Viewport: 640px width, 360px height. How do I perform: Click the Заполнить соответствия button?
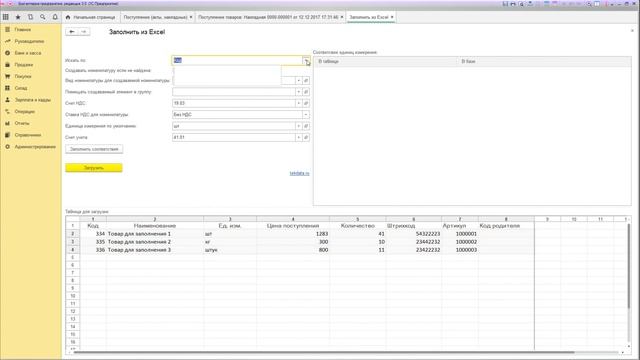(x=94, y=149)
